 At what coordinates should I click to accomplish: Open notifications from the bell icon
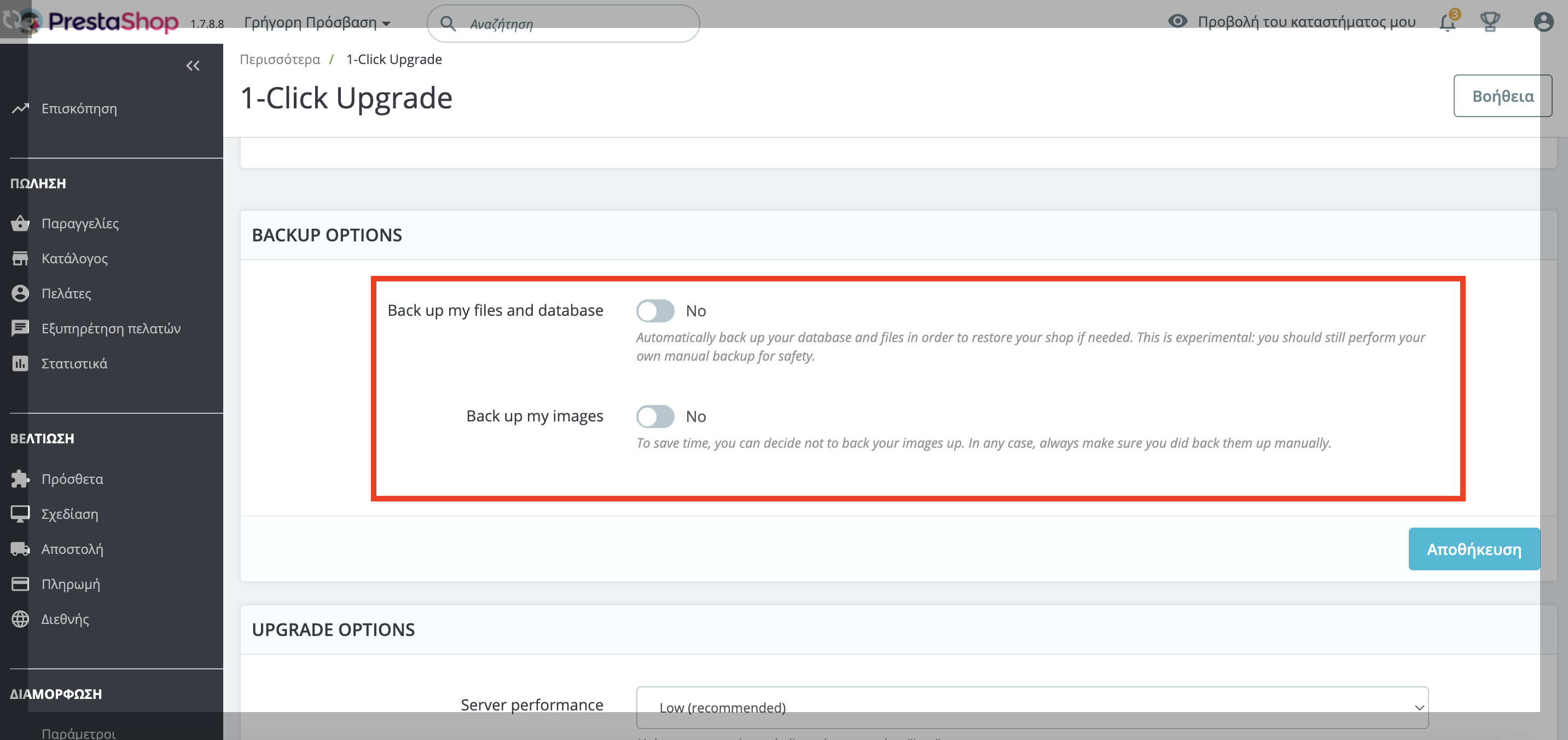click(x=1448, y=22)
